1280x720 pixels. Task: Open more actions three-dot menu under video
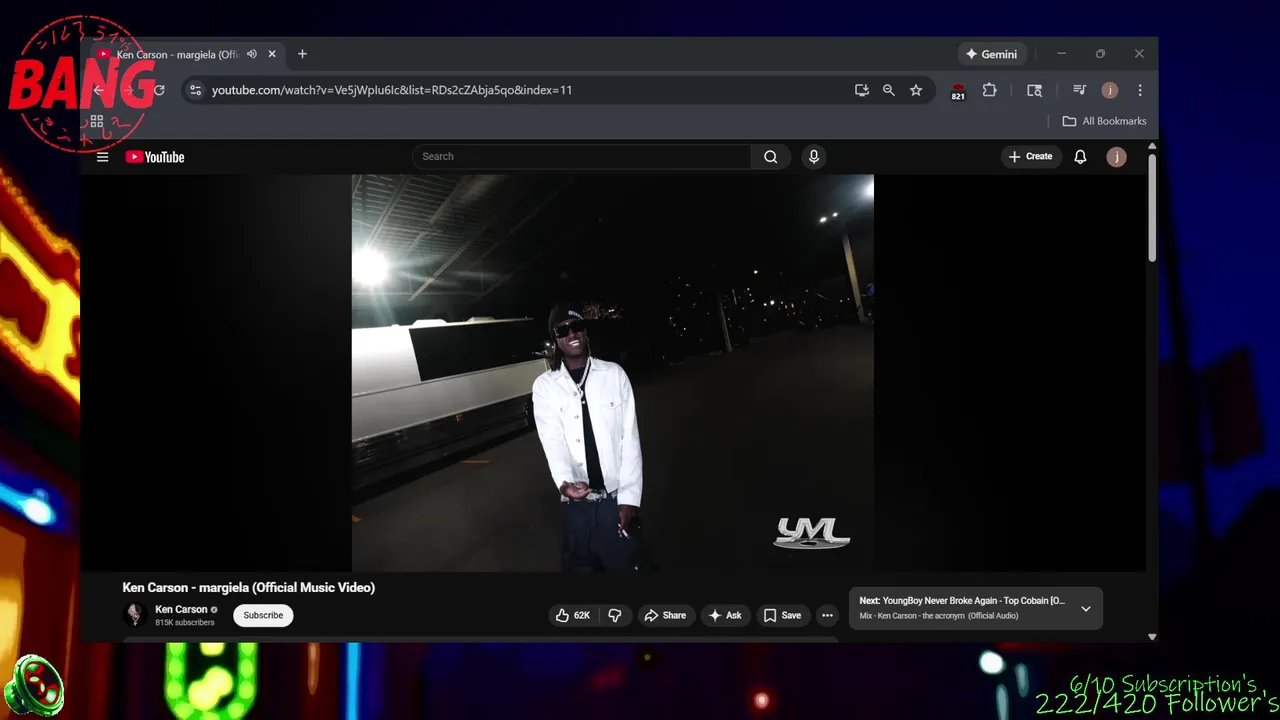click(827, 615)
